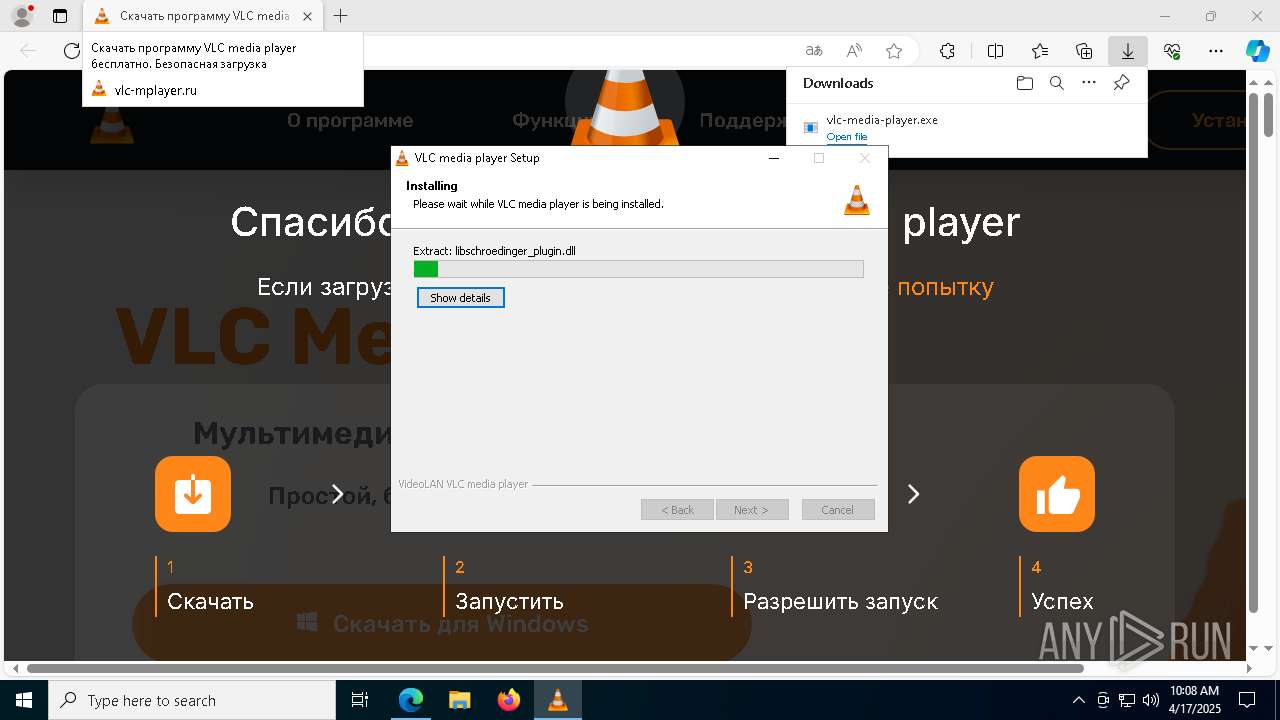This screenshot has width=1280, height=720.
Task: Click Show details in VLC Setup
Action: pos(460,298)
